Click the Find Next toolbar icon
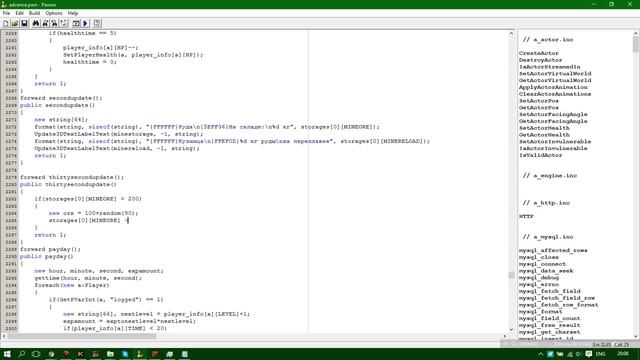This screenshot has width=640, height=360. click(x=45, y=23)
